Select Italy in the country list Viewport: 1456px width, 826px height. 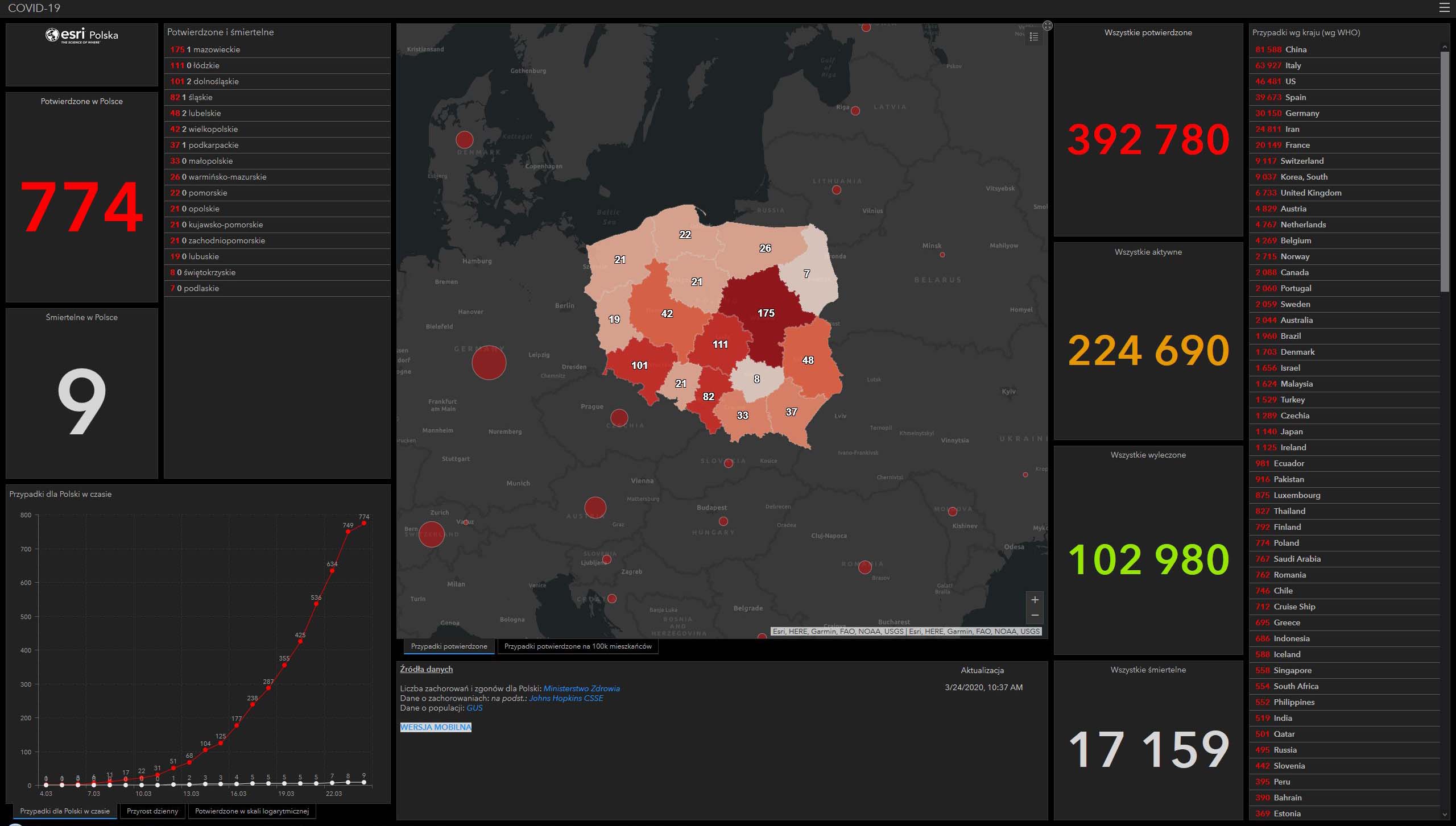click(x=1293, y=65)
